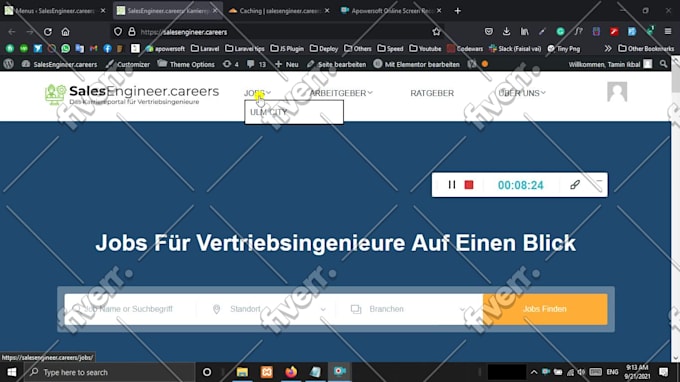Open the 4 updates admin bar icon

(x=230, y=64)
